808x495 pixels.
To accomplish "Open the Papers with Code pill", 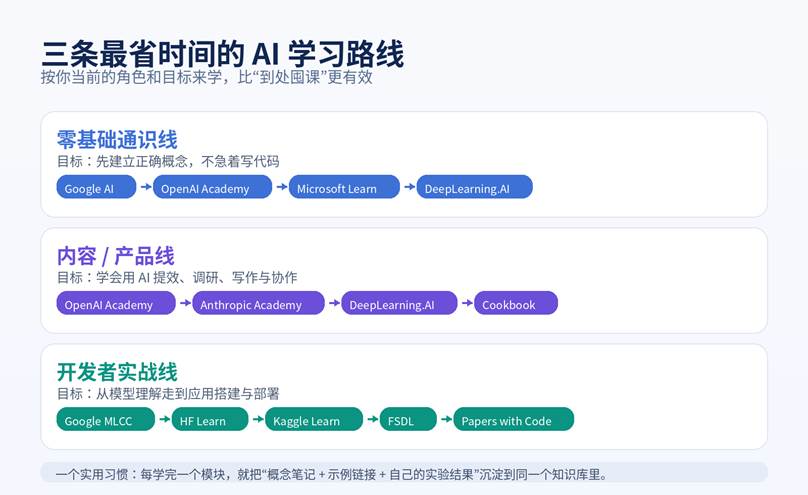I will tap(513, 419).
